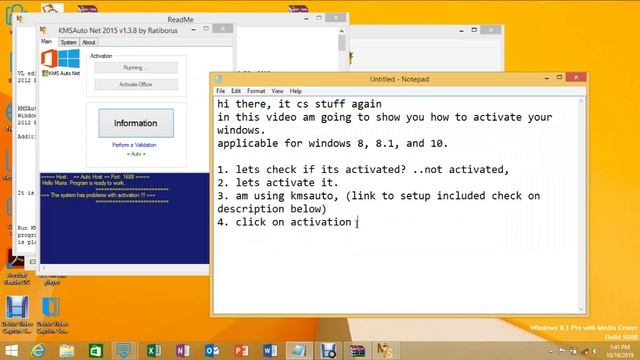The image size is (640, 360).
Task: Click the line 'hi there, it cs stuff again'
Action: [299, 104]
